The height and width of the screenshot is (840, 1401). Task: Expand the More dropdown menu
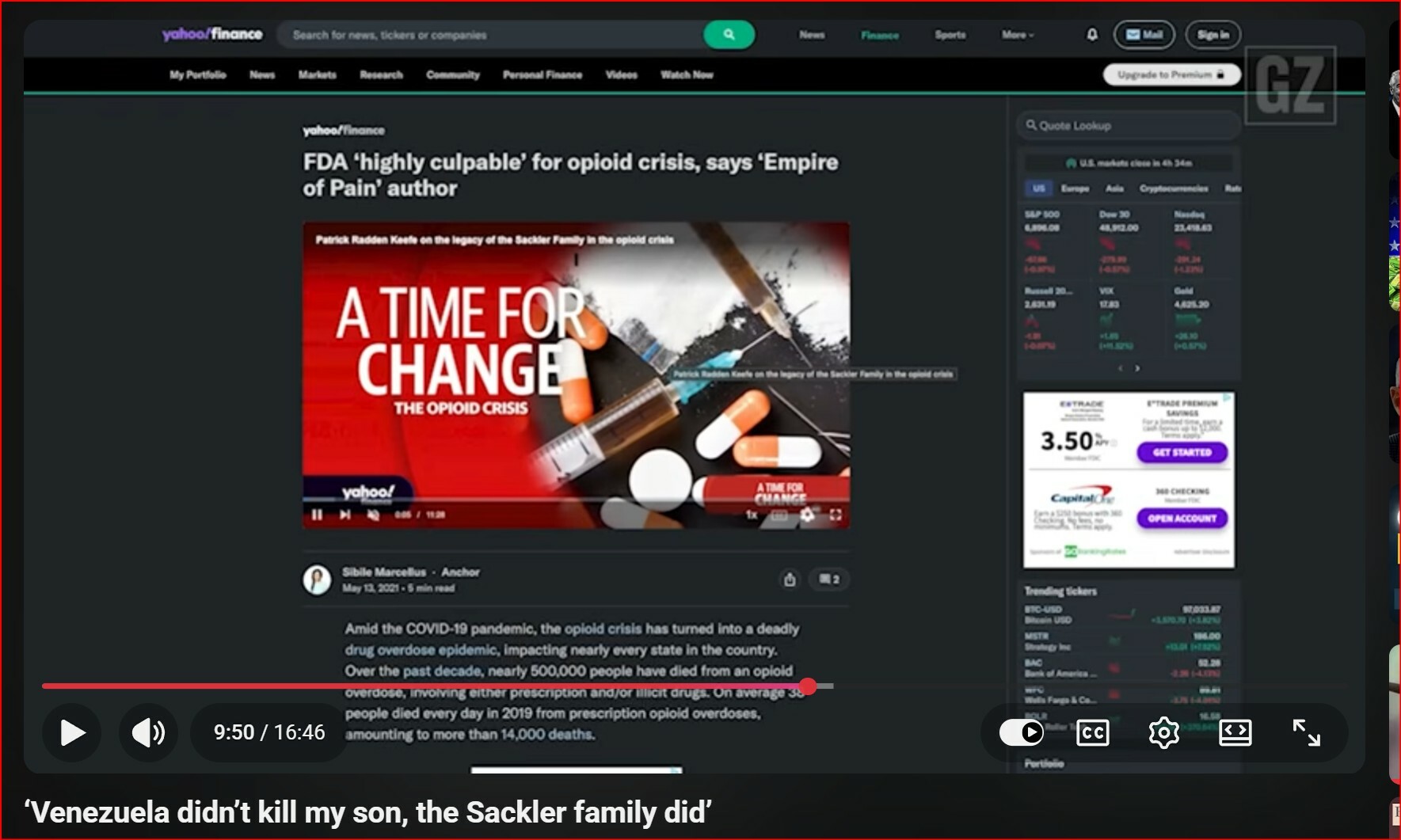[1018, 35]
